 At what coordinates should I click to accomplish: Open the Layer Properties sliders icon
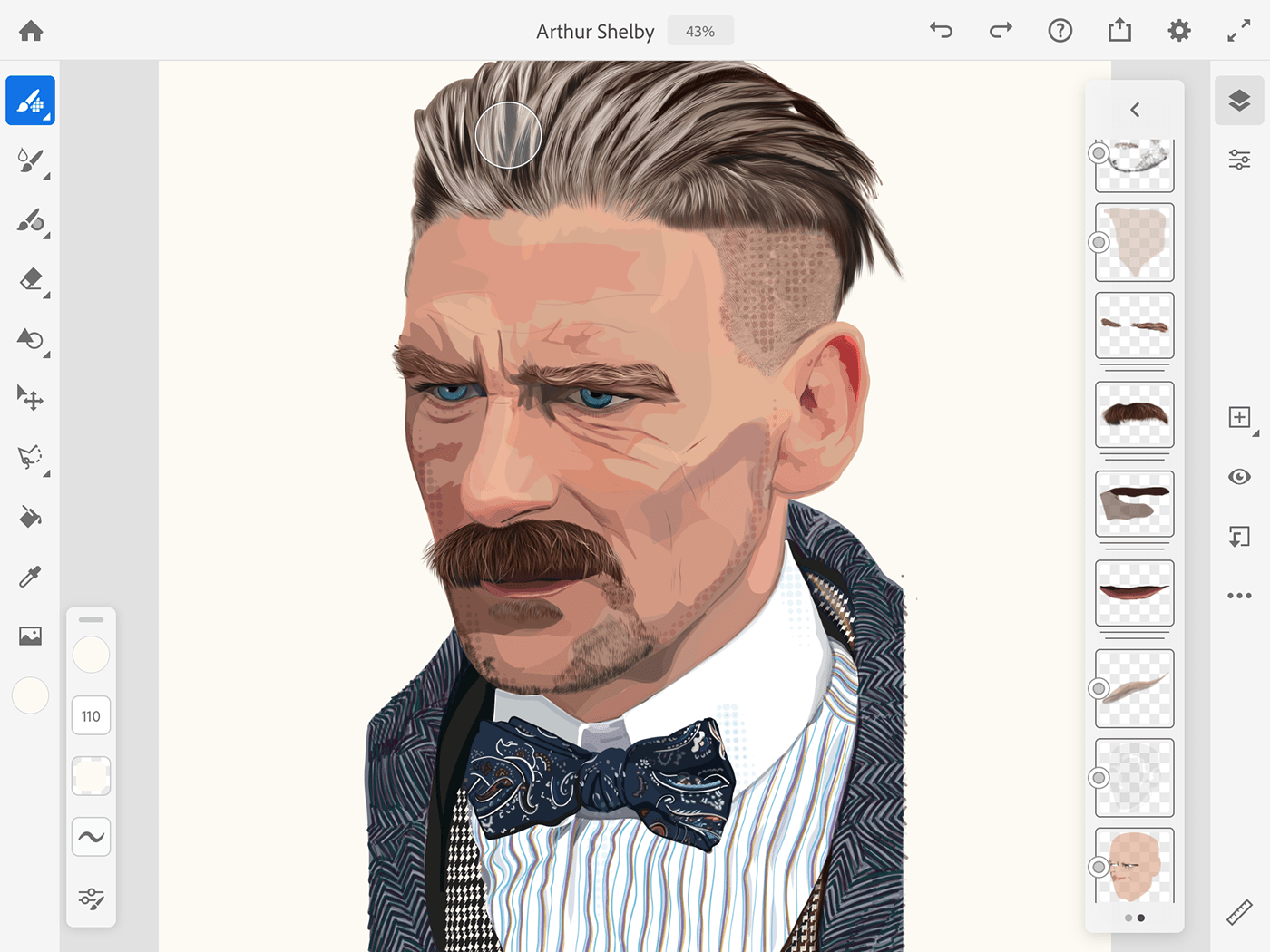1239,160
